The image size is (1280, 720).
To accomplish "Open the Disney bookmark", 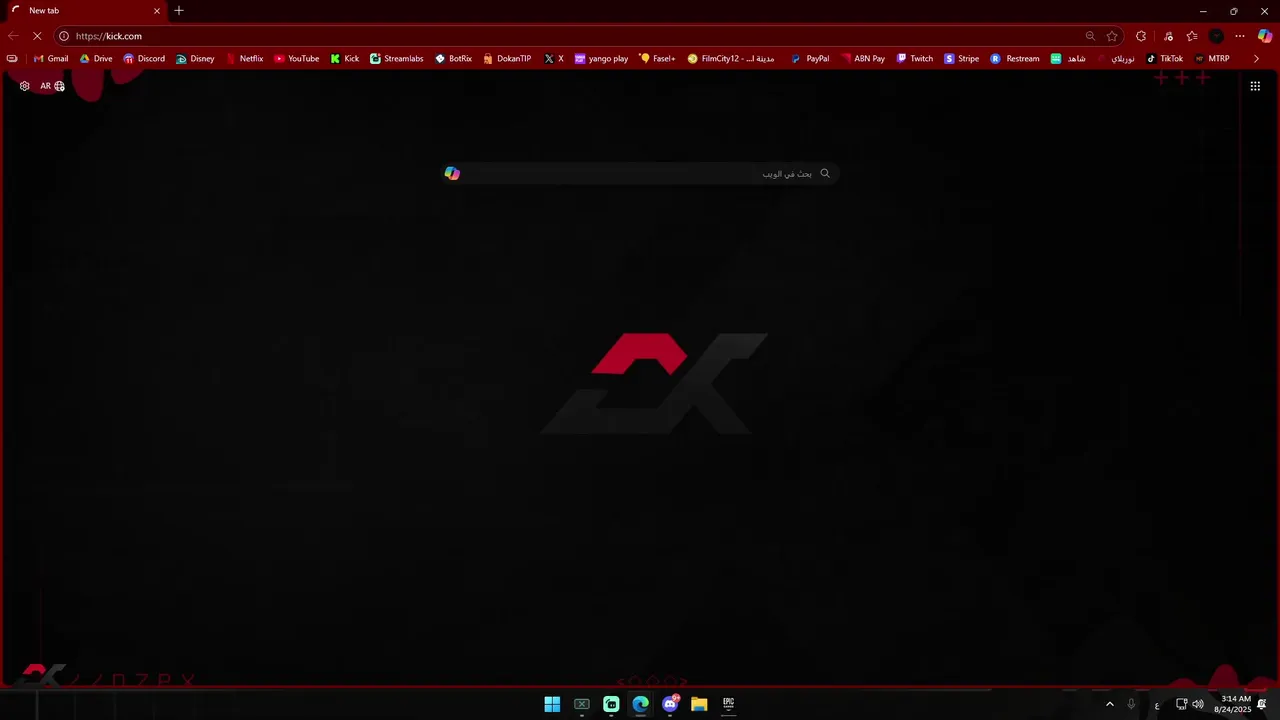I will [195, 59].
